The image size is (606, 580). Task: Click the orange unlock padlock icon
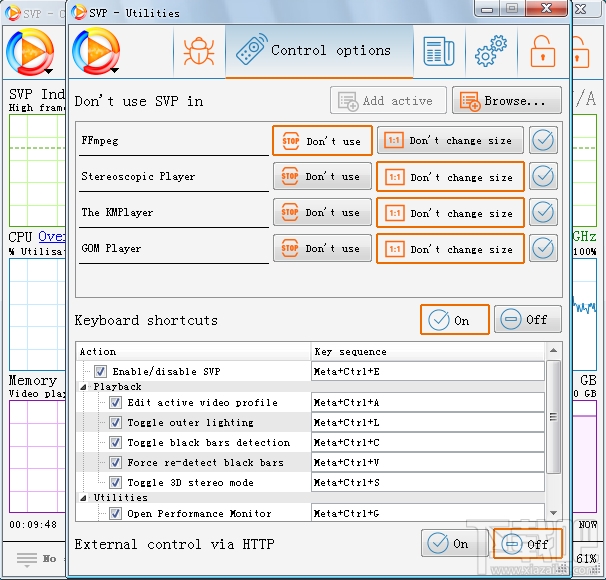click(x=542, y=51)
